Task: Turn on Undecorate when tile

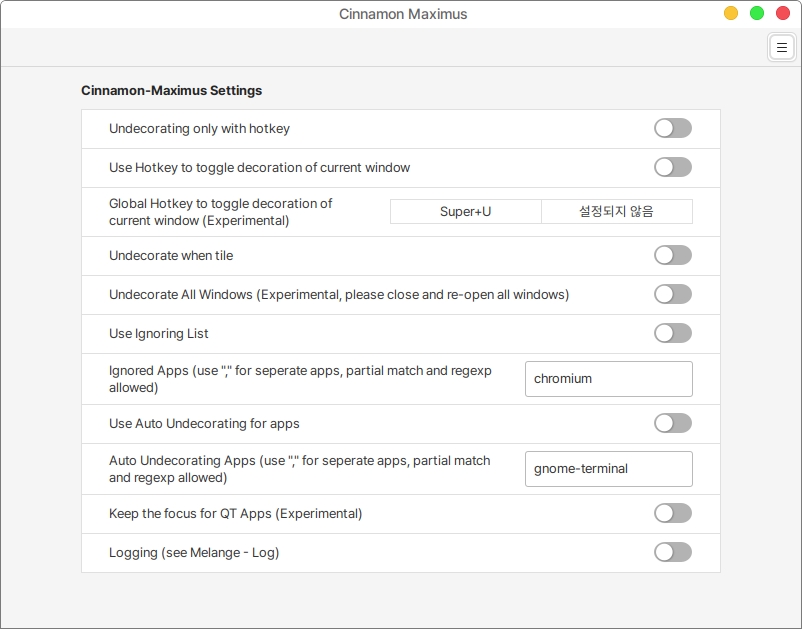Action: pyautogui.click(x=672, y=255)
